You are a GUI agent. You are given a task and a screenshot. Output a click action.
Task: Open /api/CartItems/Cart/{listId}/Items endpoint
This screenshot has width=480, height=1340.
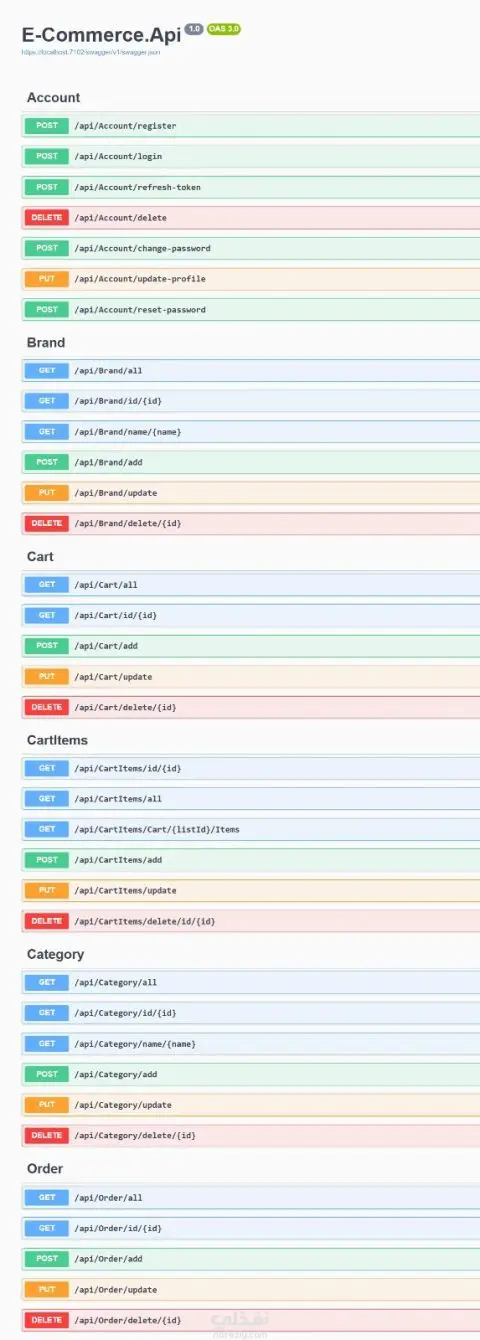(251, 829)
